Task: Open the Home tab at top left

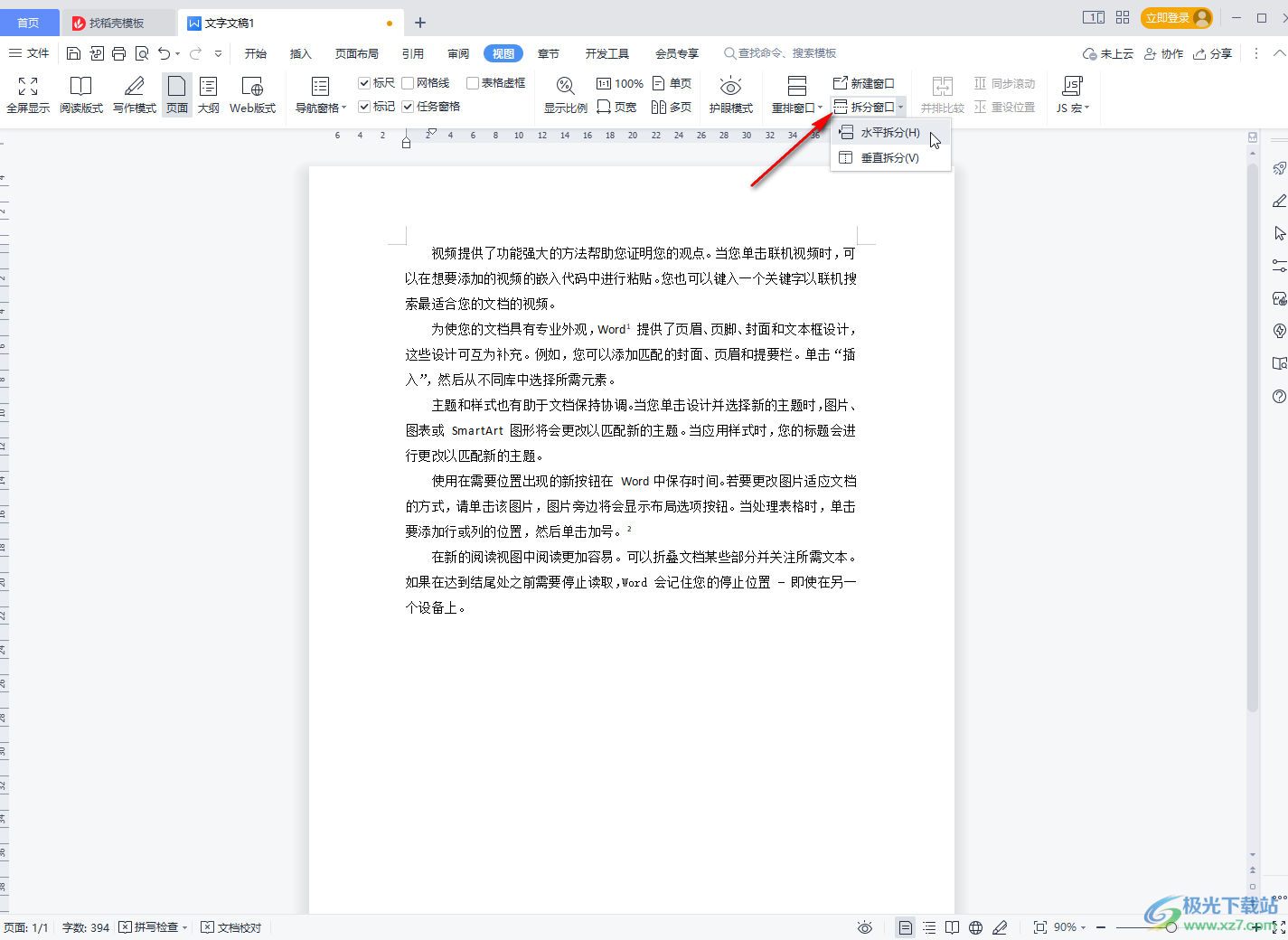Action: [29, 23]
